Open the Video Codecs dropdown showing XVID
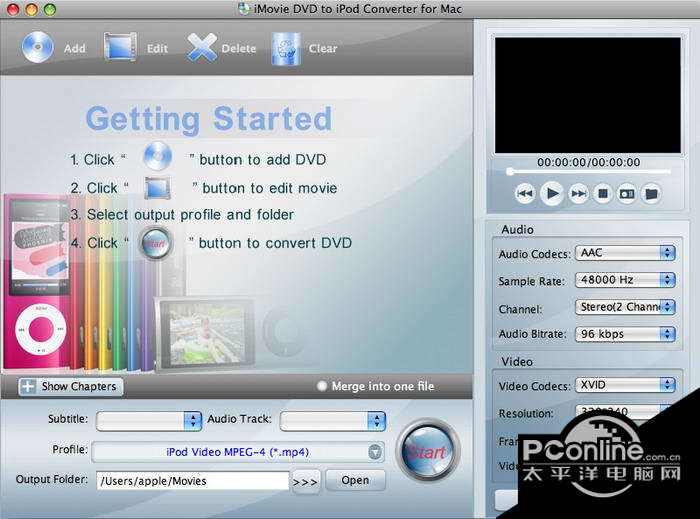The image size is (700, 519). click(625, 385)
